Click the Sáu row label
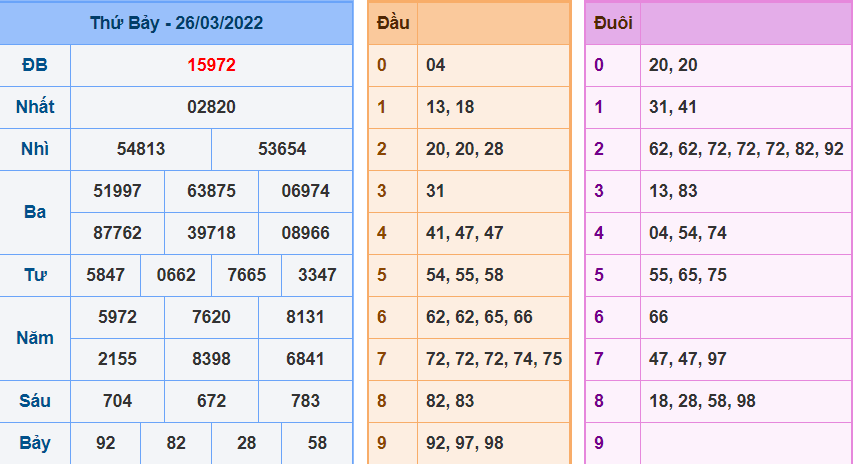Screen dimensions: 855x464 35,401
